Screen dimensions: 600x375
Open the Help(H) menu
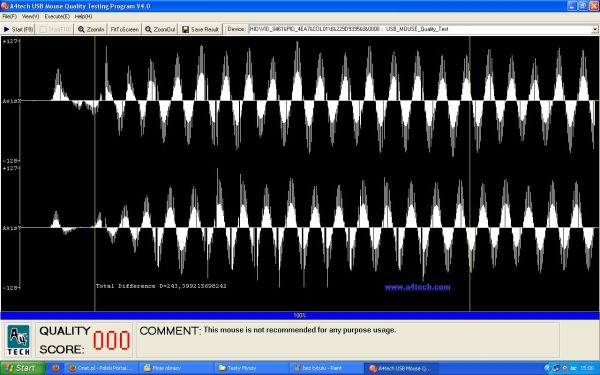[x=83, y=16]
